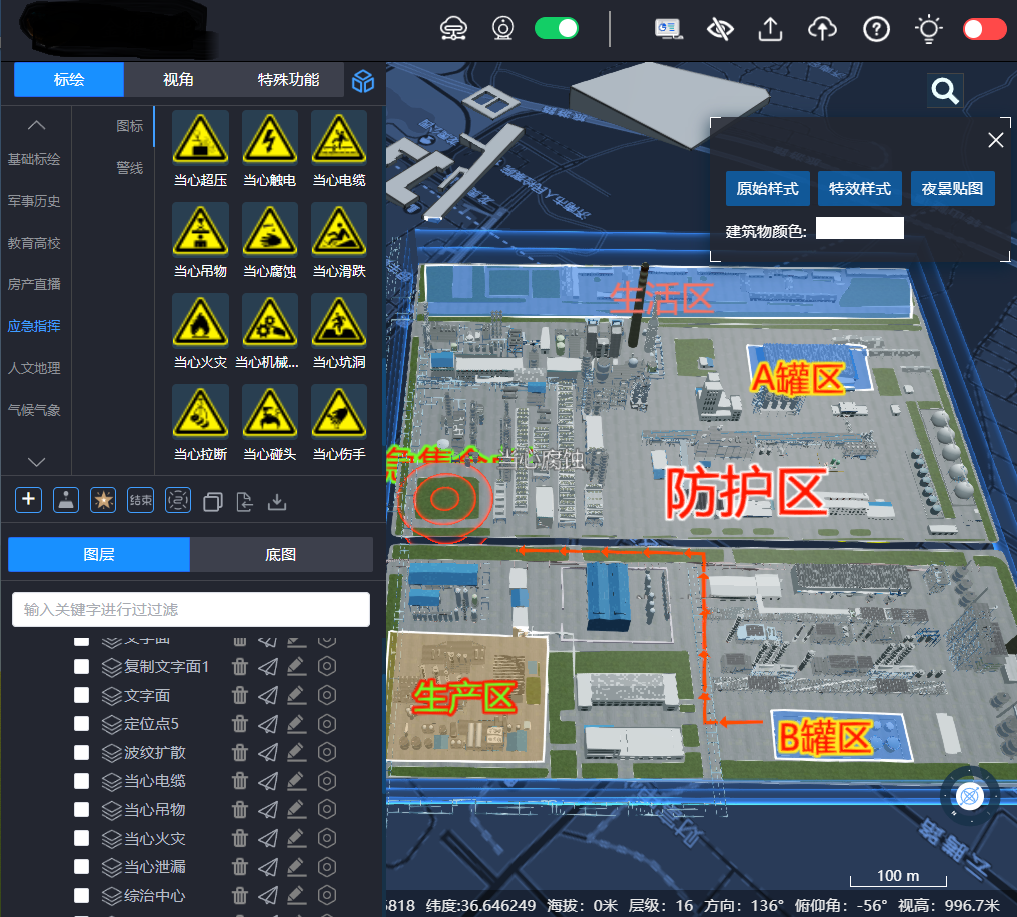Switch to the 视角 tab
Viewport: 1017px width, 917px height.
[x=178, y=80]
